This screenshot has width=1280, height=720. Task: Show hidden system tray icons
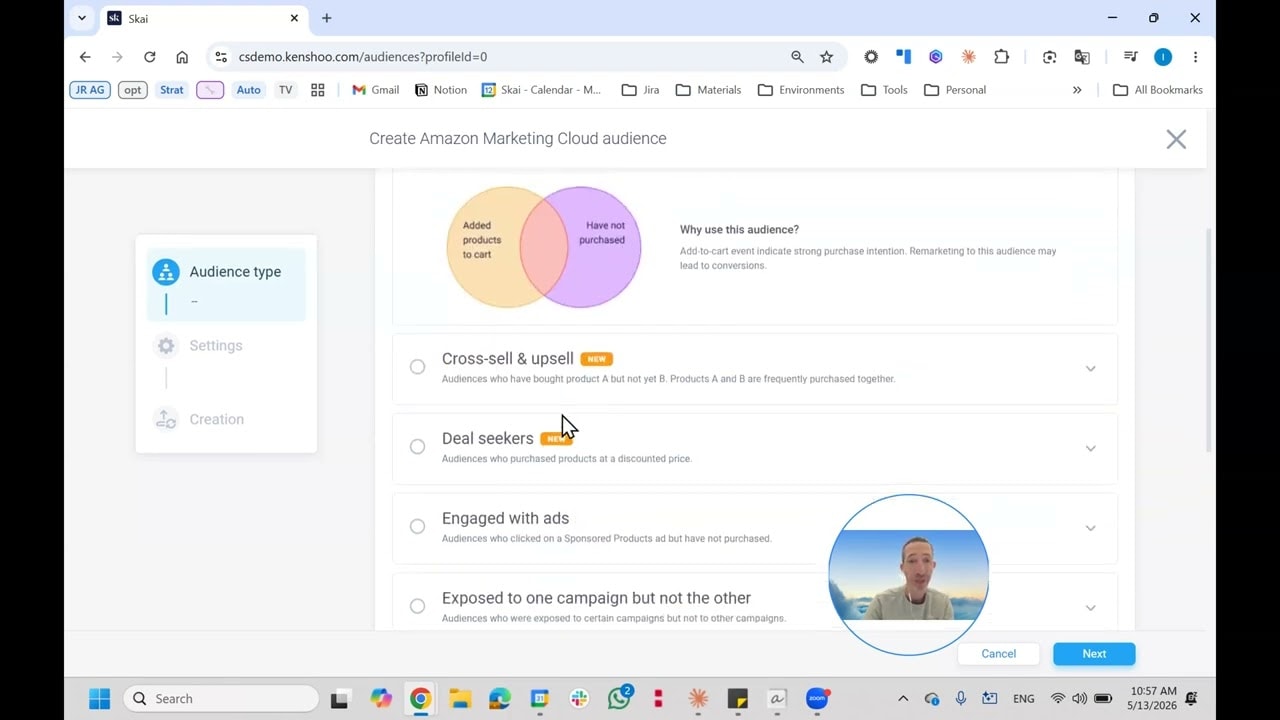click(903, 699)
